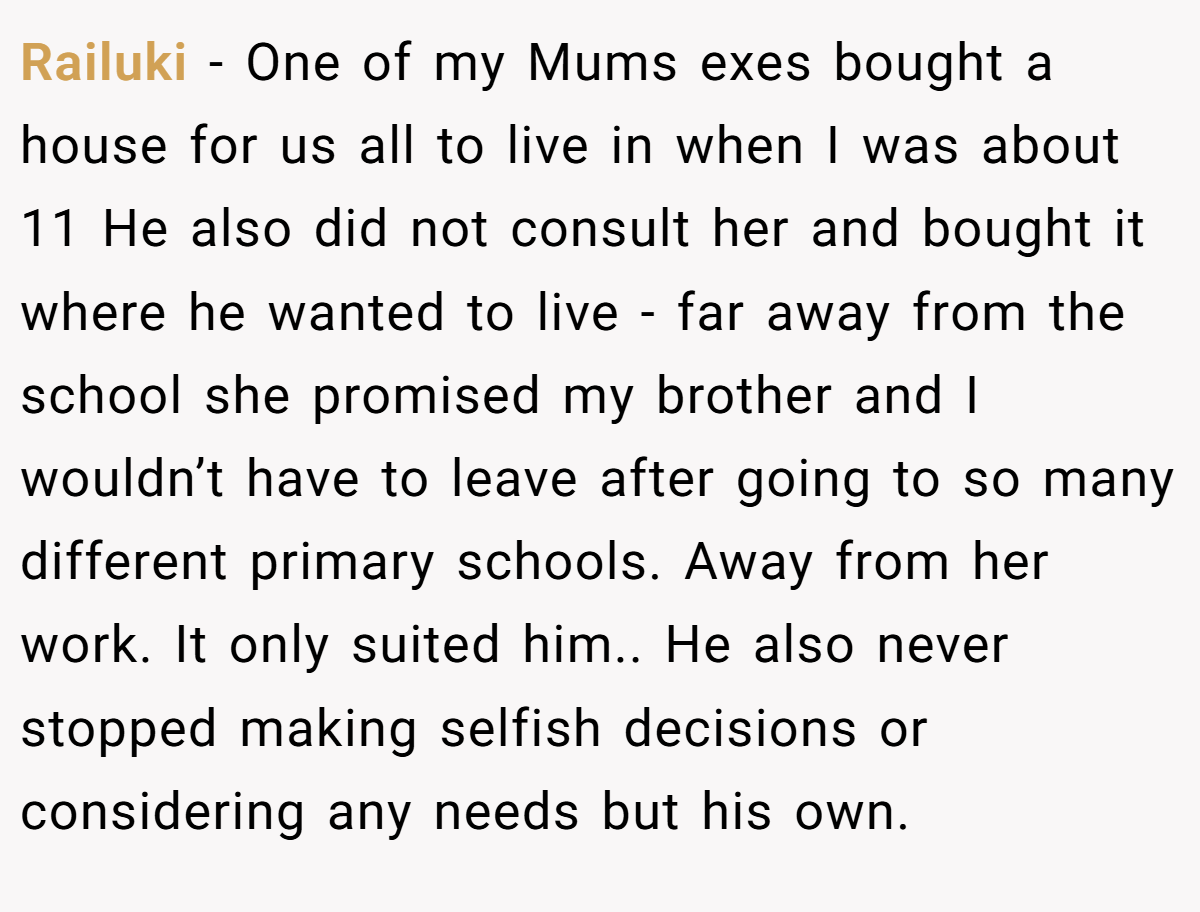Click the word "promised" in the comment
This screenshot has width=1200, height=912.
click(426, 399)
